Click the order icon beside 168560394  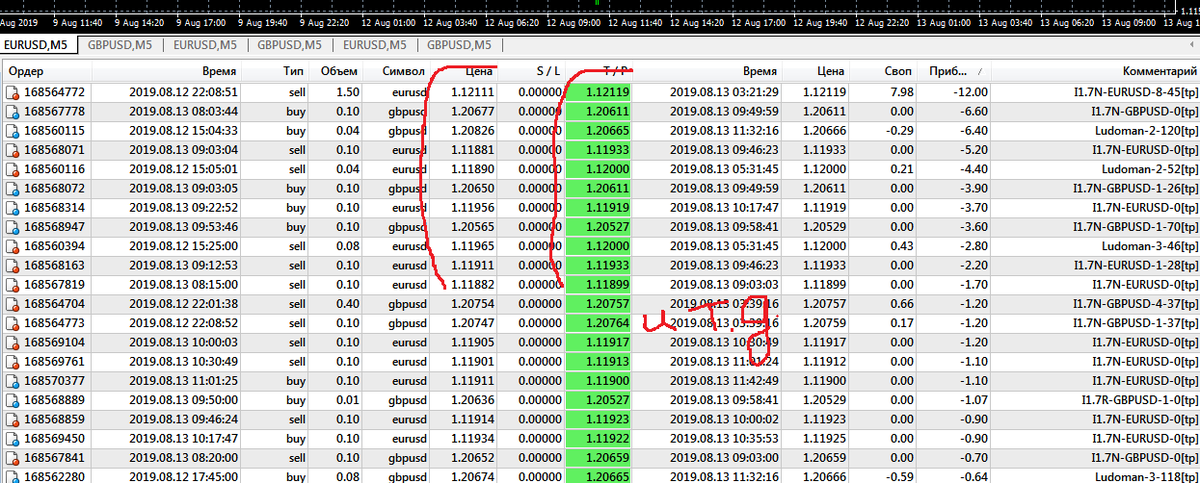click(x=12, y=246)
